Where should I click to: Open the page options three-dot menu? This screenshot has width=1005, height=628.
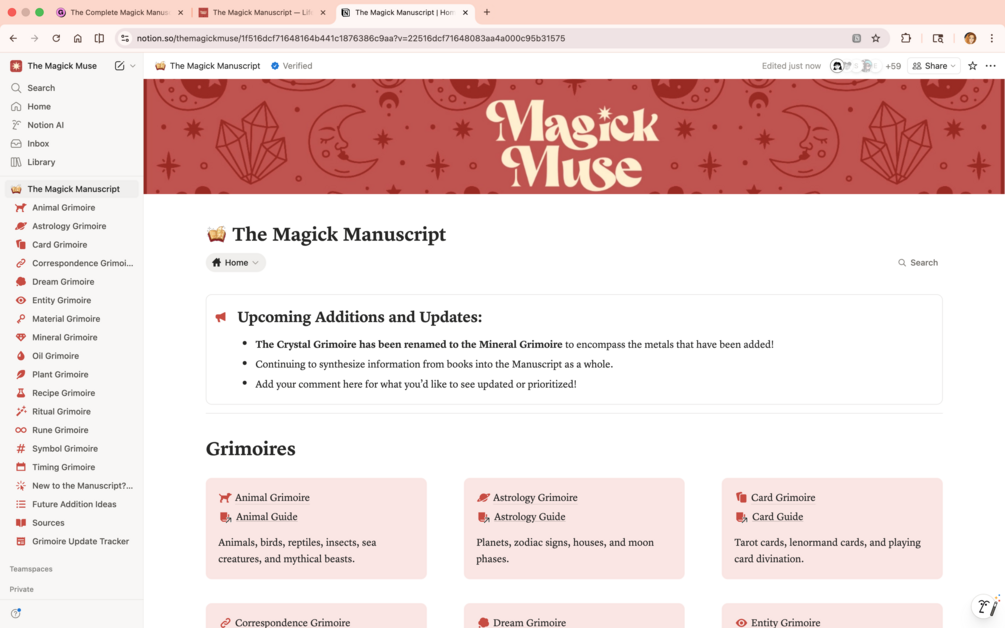990,65
